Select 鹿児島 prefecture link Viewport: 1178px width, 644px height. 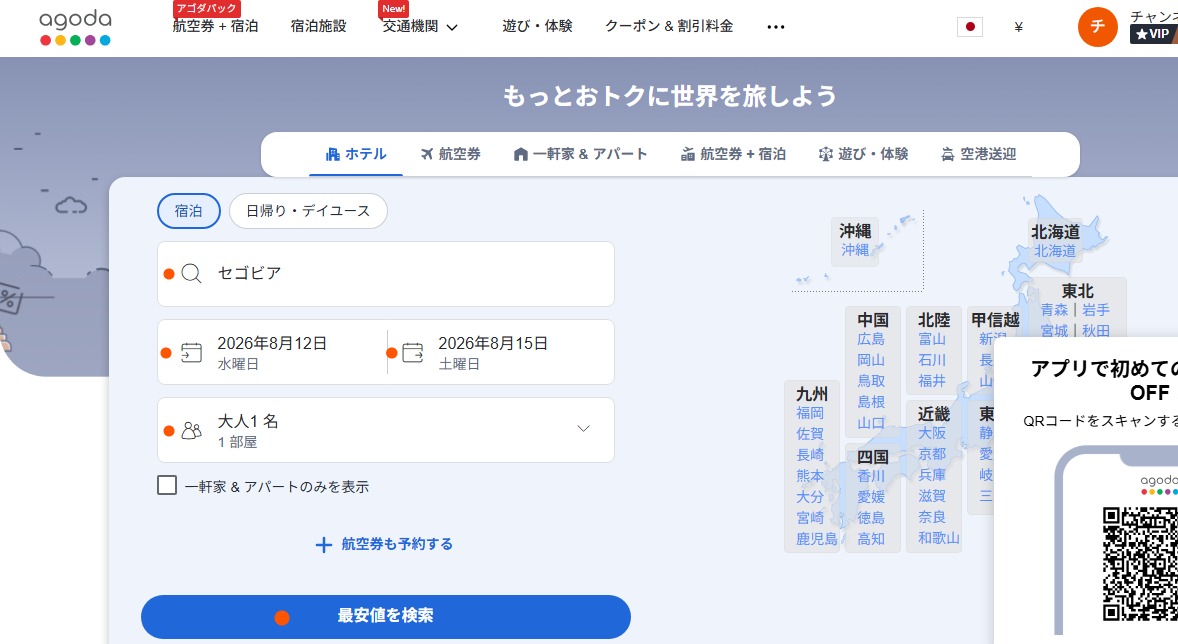click(x=817, y=539)
